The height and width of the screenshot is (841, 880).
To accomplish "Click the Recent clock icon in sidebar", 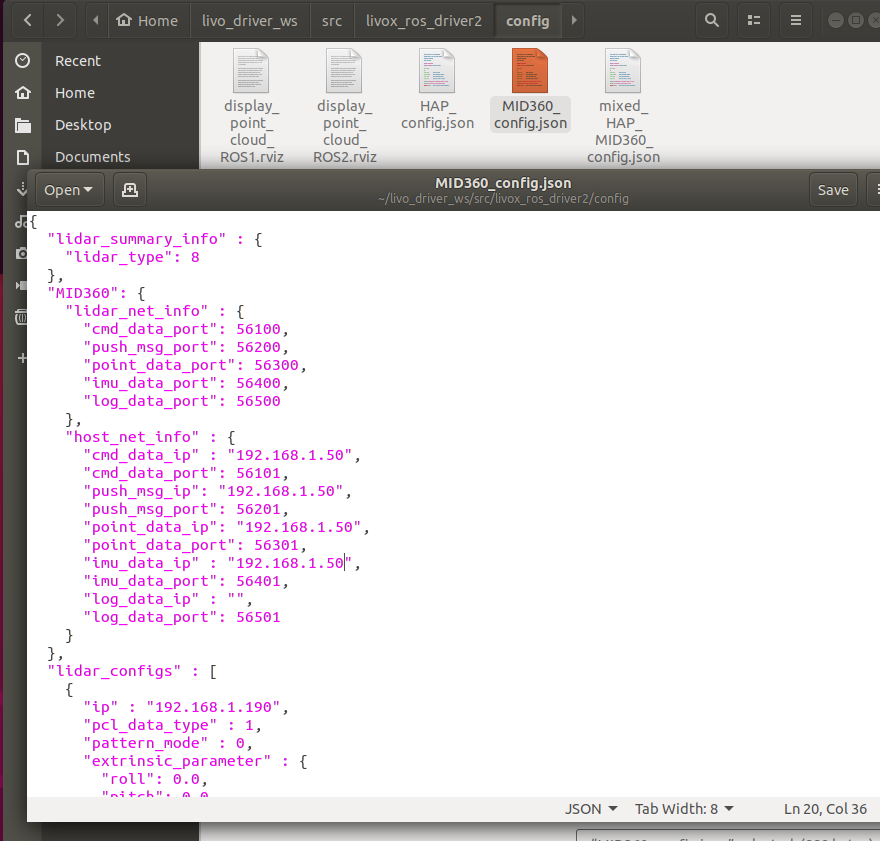I will [22, 61].
